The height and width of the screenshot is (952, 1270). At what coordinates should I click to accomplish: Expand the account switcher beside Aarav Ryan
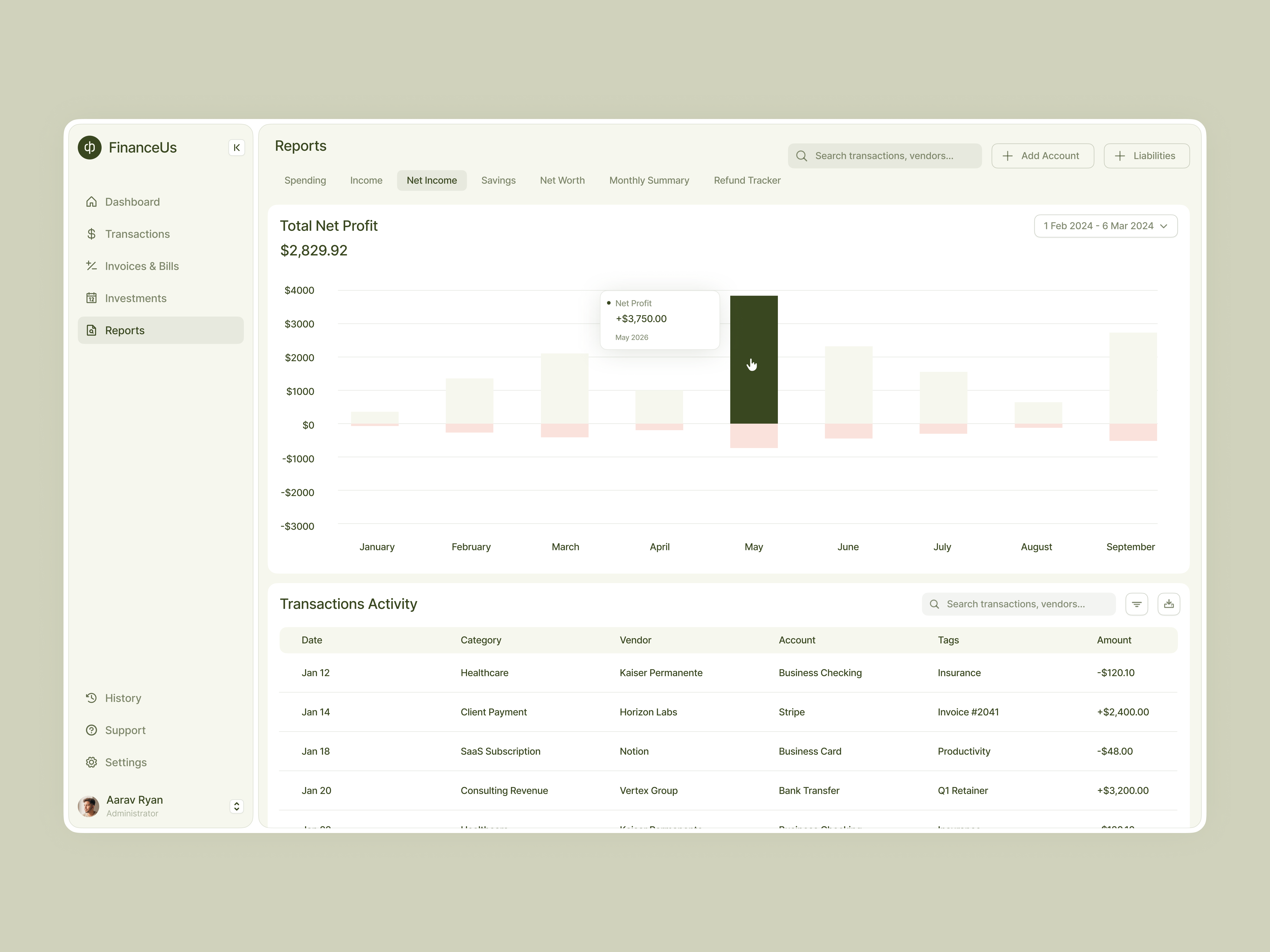pos(237,806)
